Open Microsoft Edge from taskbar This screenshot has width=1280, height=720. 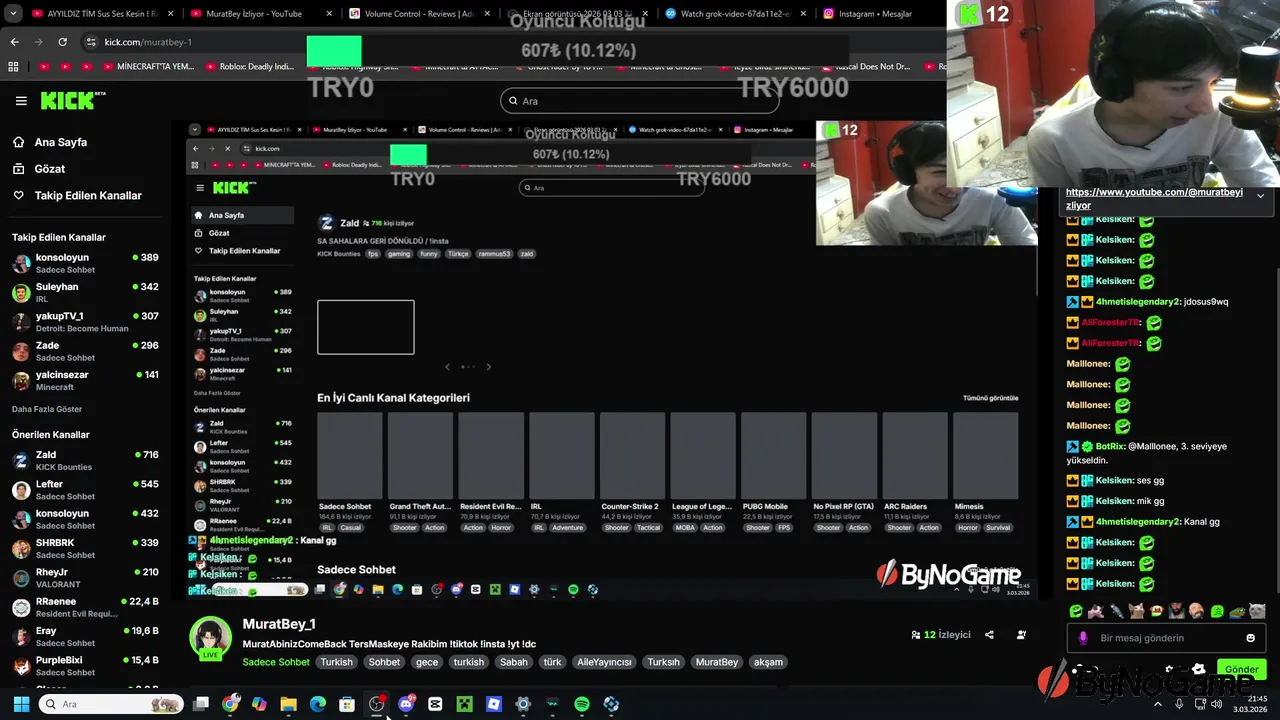(x=318, y=704)
